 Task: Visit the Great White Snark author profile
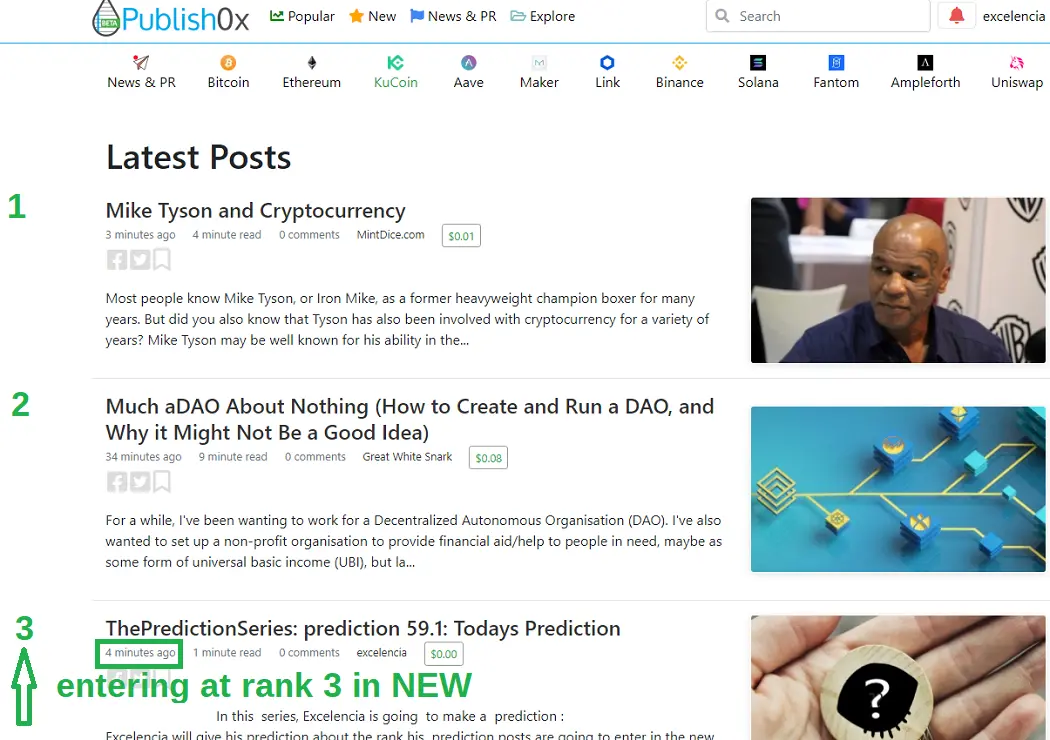pos(407,457)
